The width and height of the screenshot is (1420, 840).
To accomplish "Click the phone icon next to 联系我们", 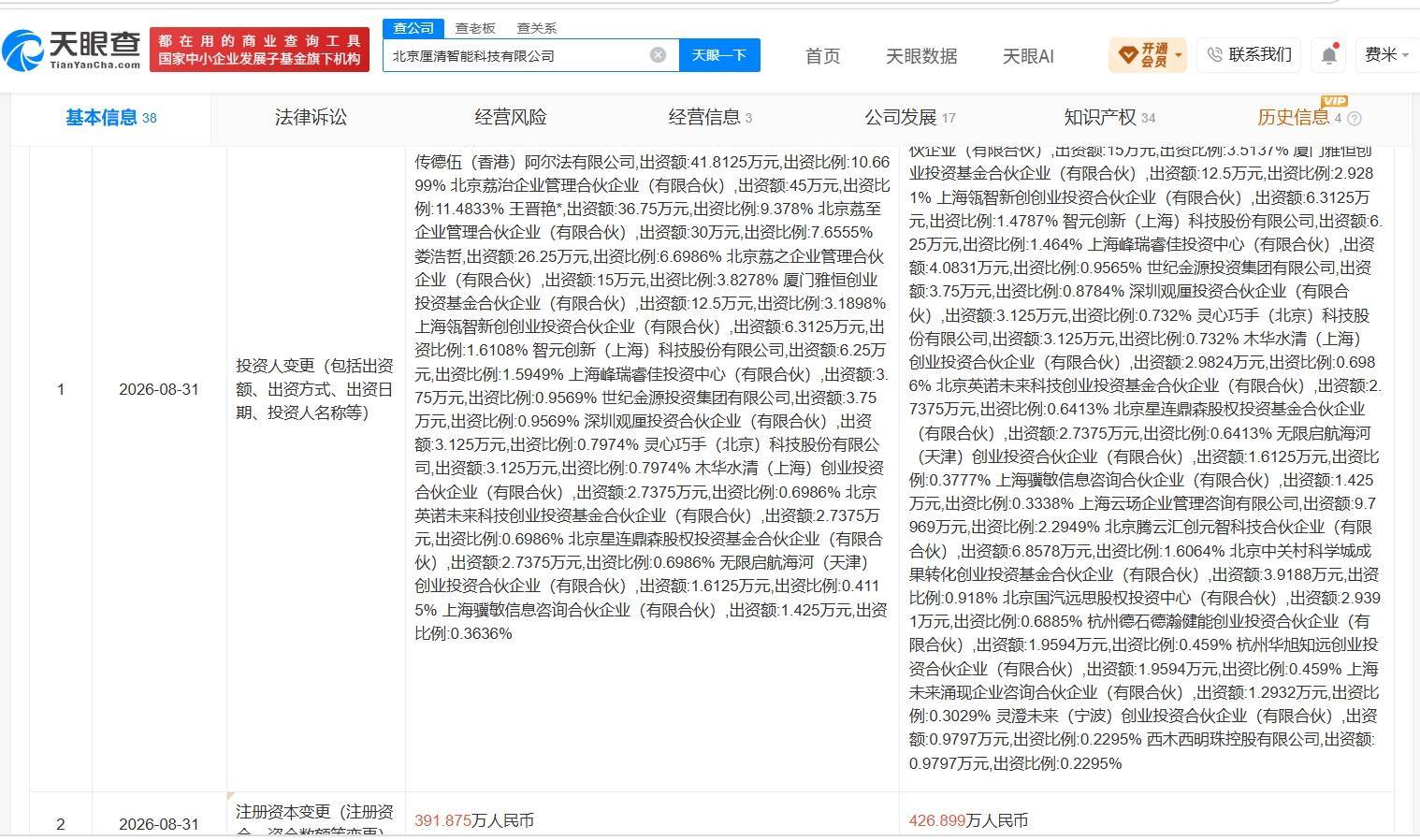I will (1214, 54).
